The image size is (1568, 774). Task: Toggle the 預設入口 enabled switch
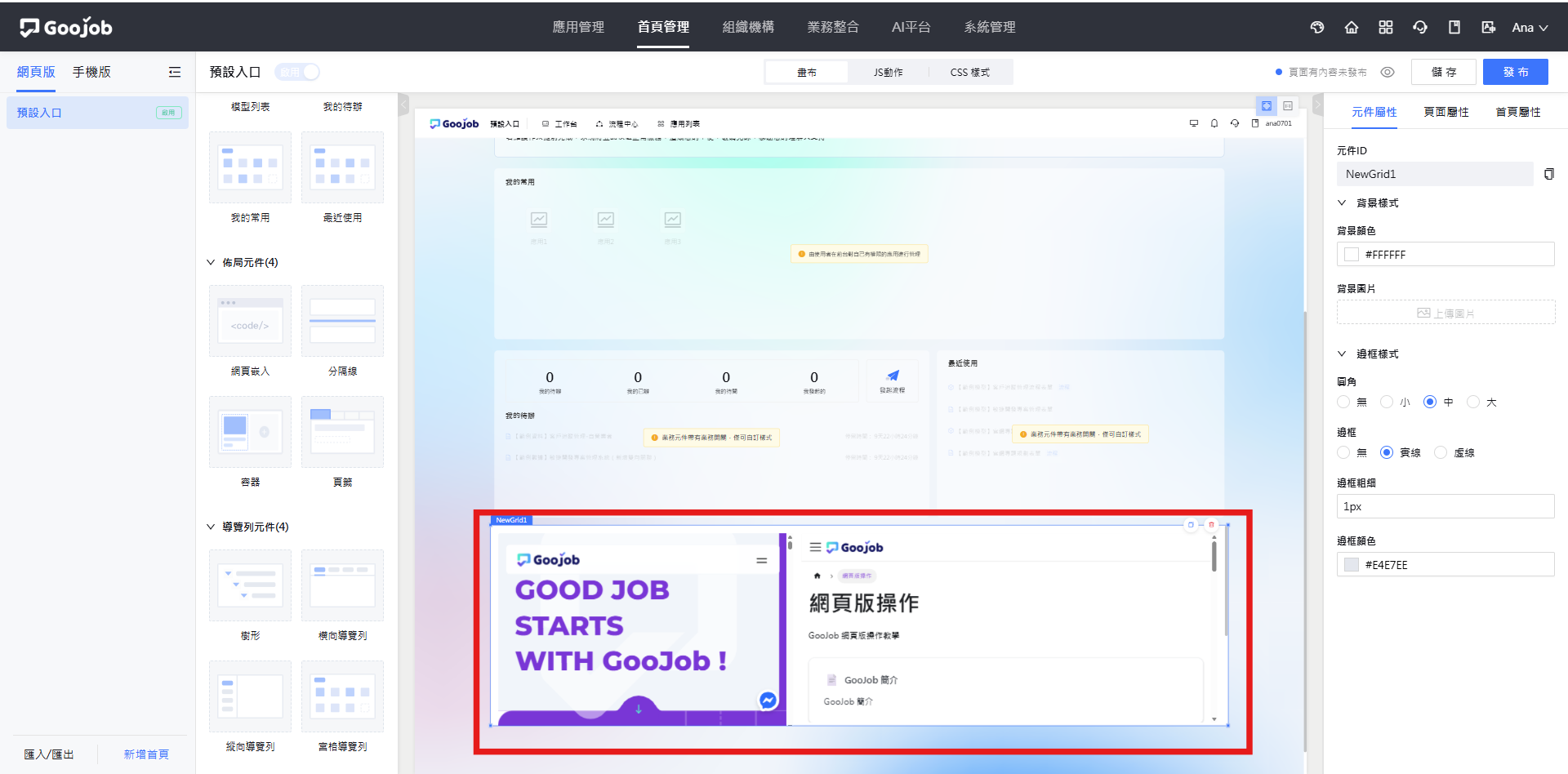pyautogui.click(x=297, y=72)
